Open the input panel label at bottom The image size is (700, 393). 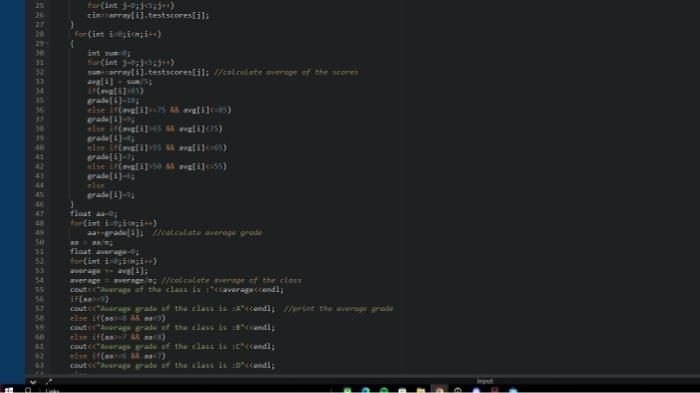click(x=485, y=381)
